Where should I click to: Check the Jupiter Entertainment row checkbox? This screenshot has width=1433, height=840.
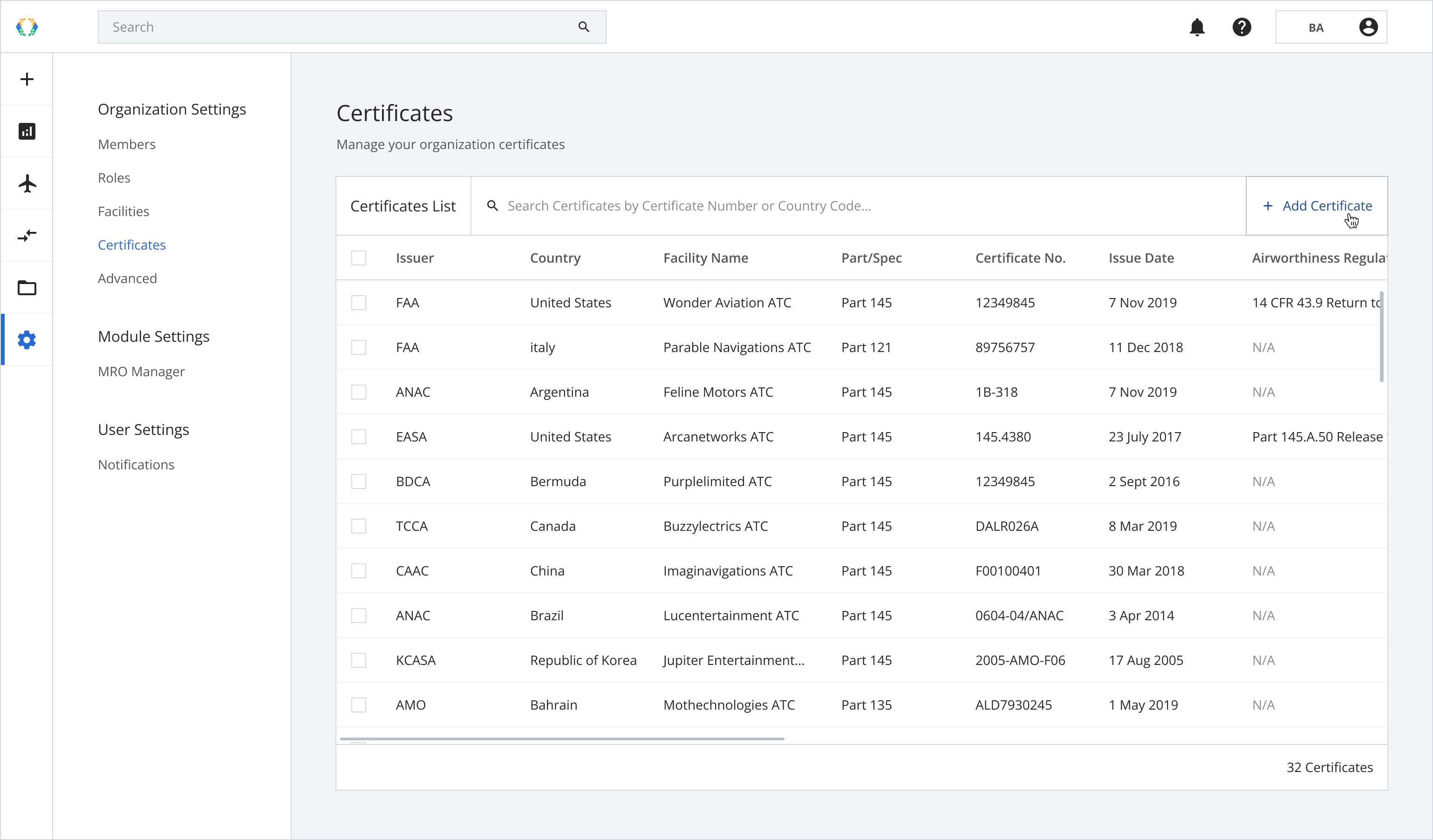click(x=358, y=660)
